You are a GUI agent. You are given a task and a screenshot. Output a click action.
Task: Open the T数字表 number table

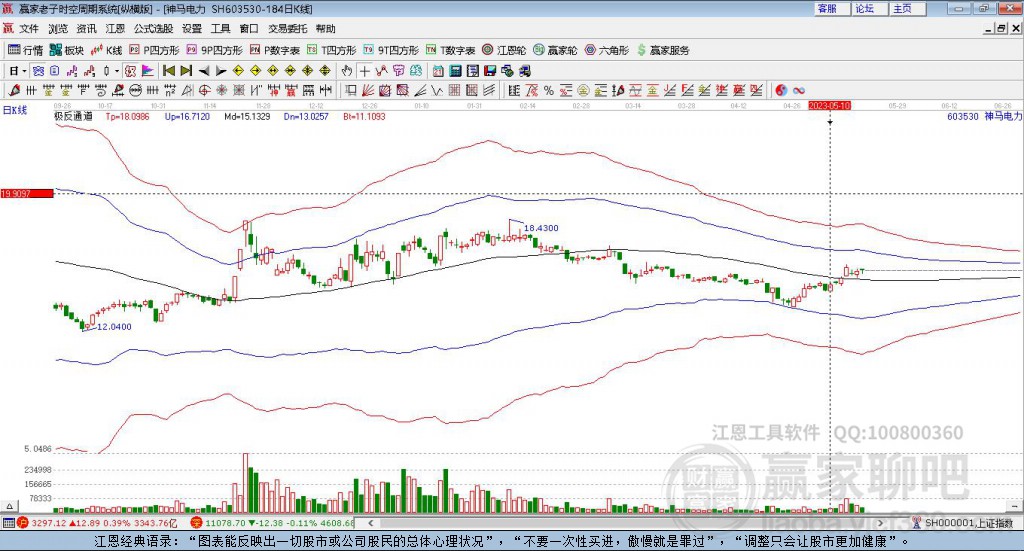(x=451, y=50)
